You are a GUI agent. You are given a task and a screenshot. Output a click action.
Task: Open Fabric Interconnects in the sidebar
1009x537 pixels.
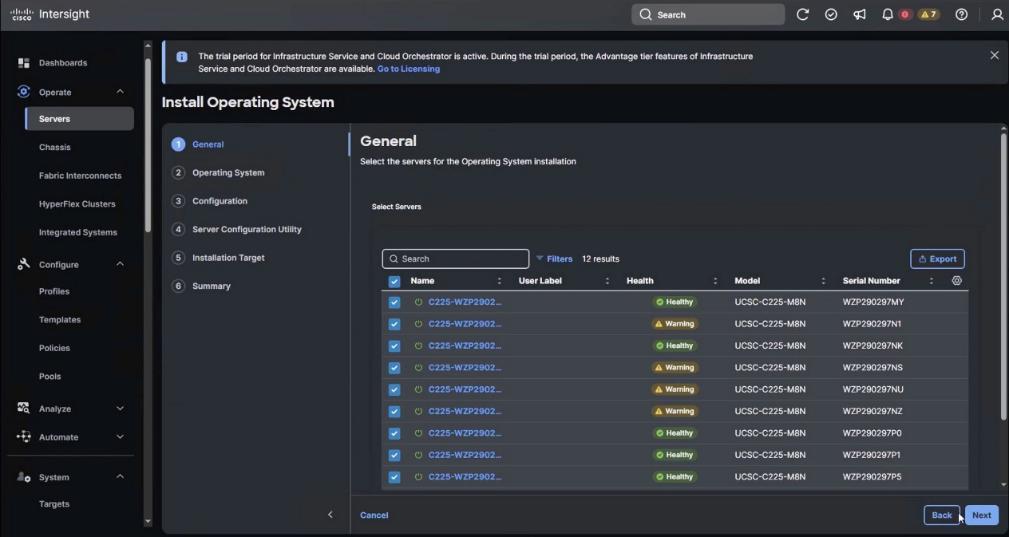tap(80, 176)
